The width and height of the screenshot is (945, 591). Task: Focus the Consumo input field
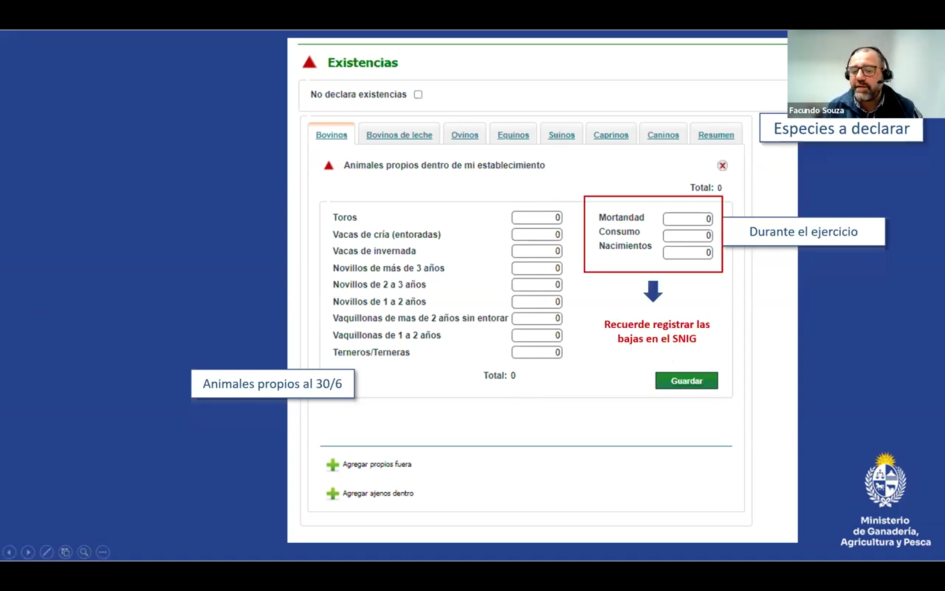pyautogui.click(x=688, y=236)
